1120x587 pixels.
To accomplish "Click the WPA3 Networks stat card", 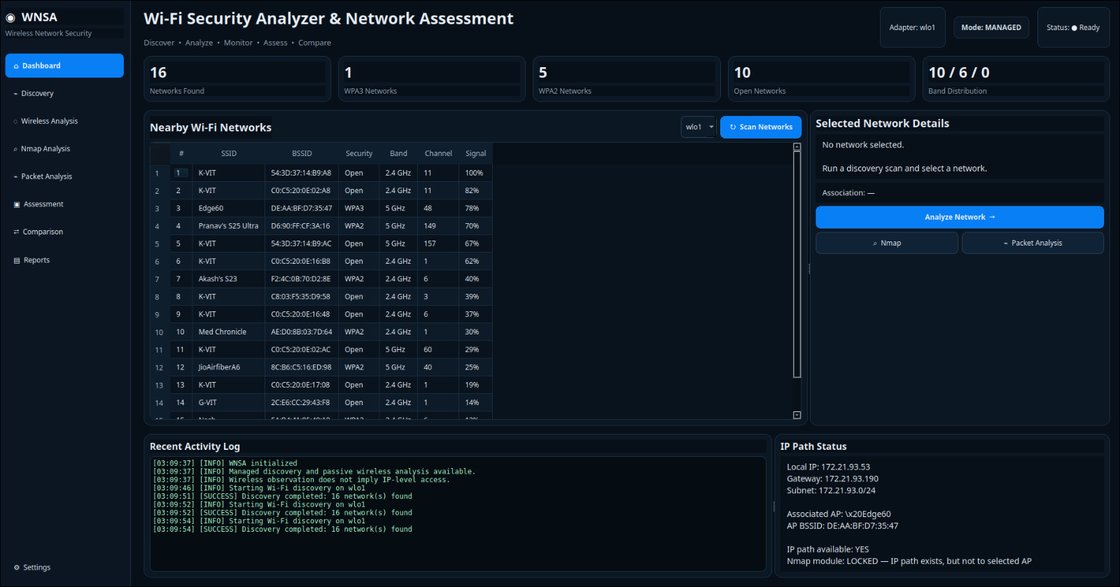I will coord(431,79).
